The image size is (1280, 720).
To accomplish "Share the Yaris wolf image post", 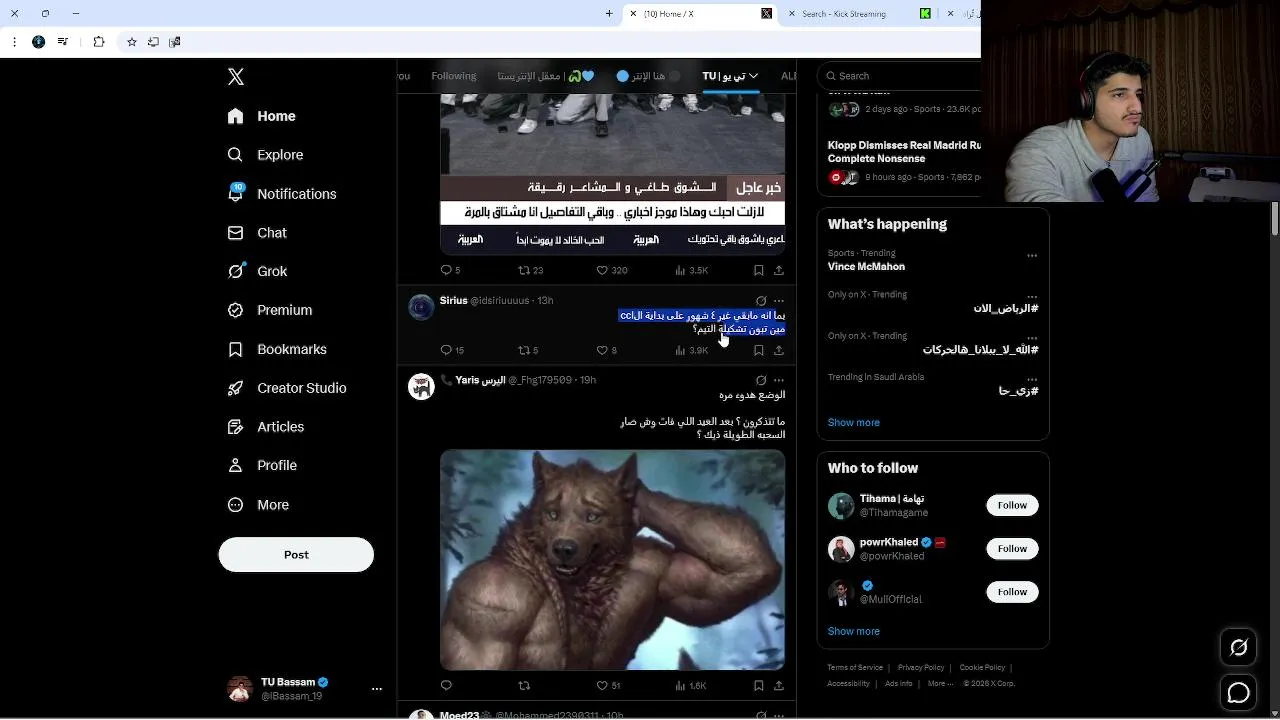I will [779, 686].
